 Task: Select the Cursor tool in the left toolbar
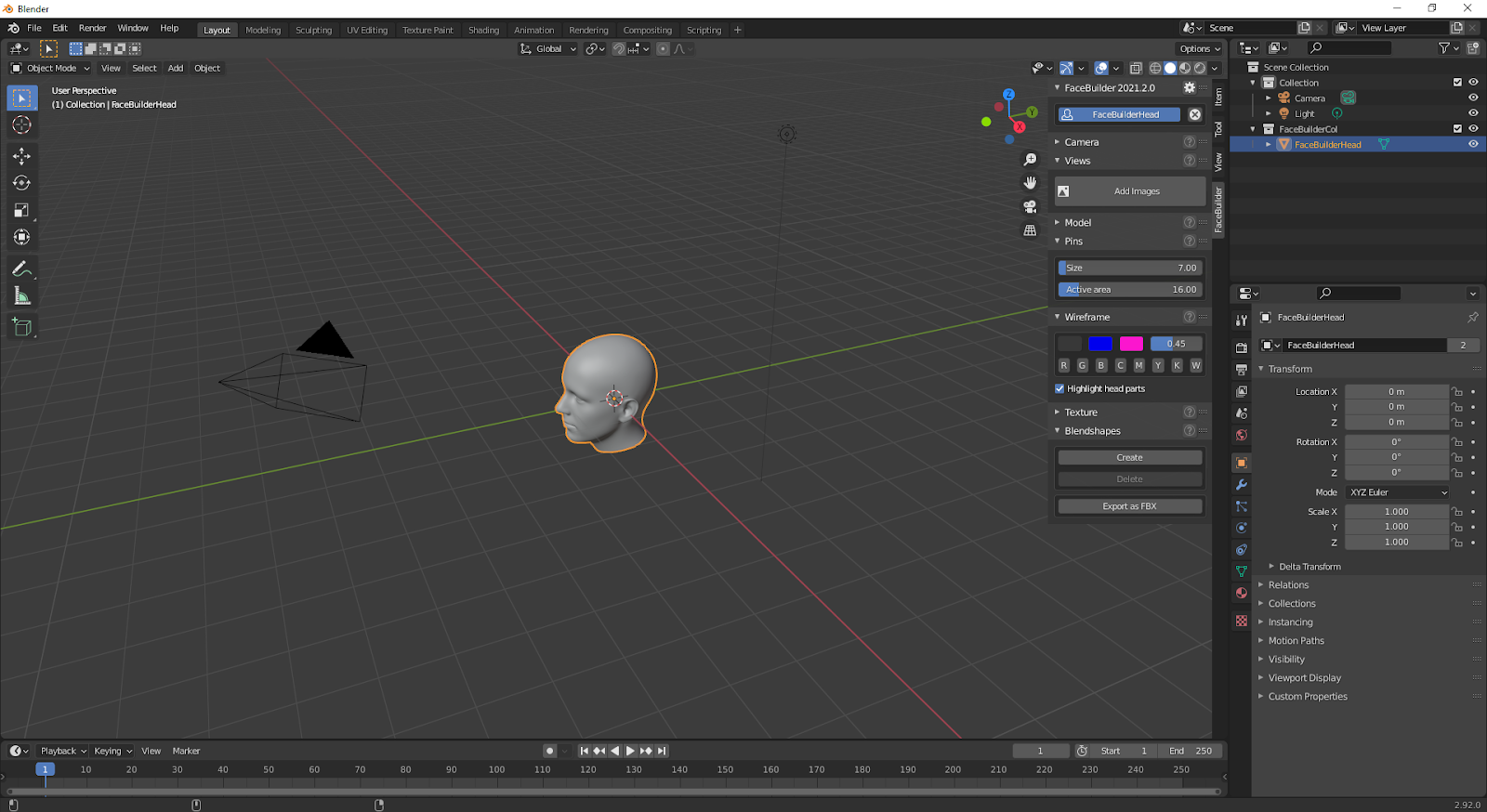pos(21,124)
